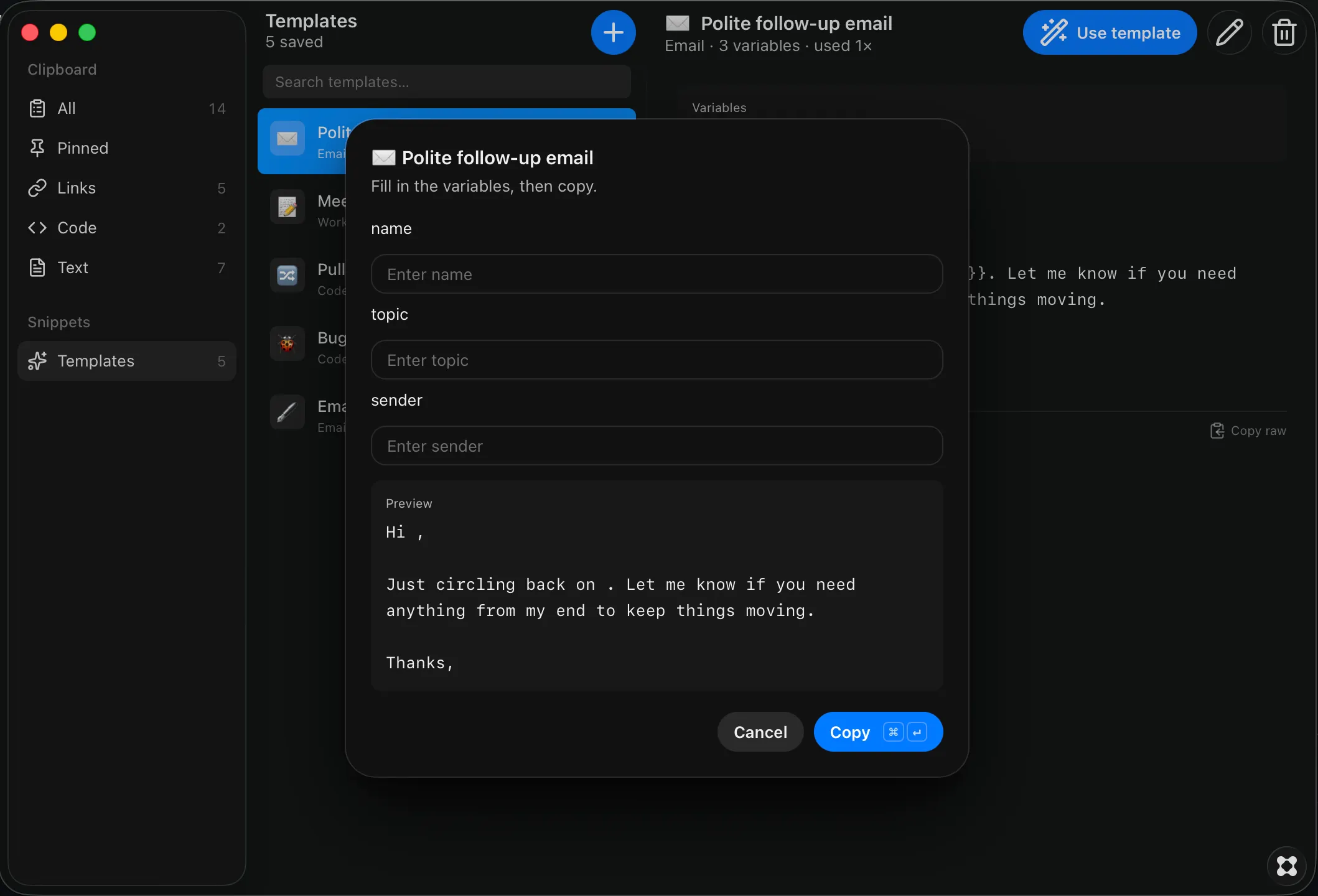Click the 'Preview' label in dialog

409,503
